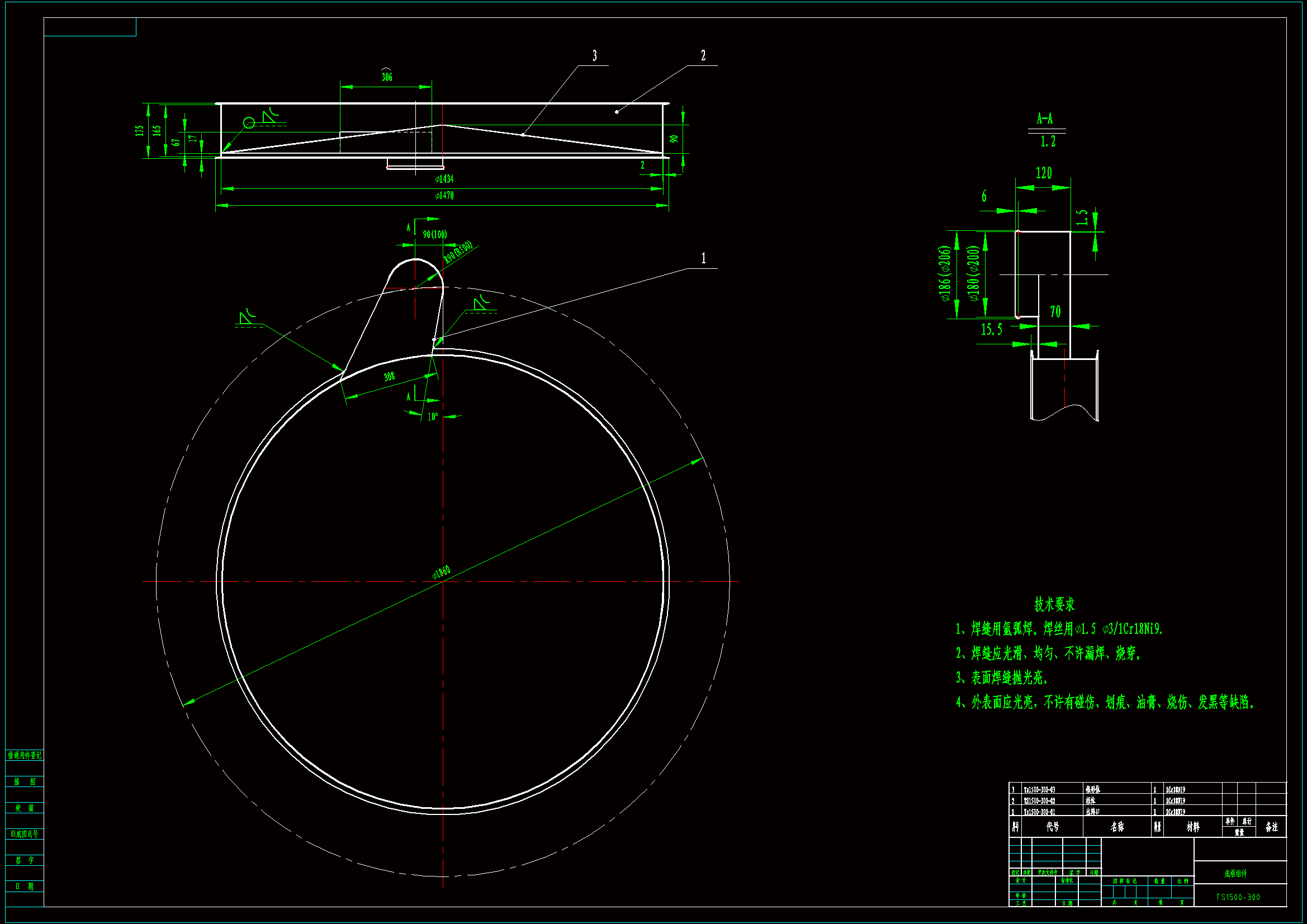The height and width of the screenshot is (924, 1307).
Task: Select the 10° angle dimension
Action: tap(433, 417)
